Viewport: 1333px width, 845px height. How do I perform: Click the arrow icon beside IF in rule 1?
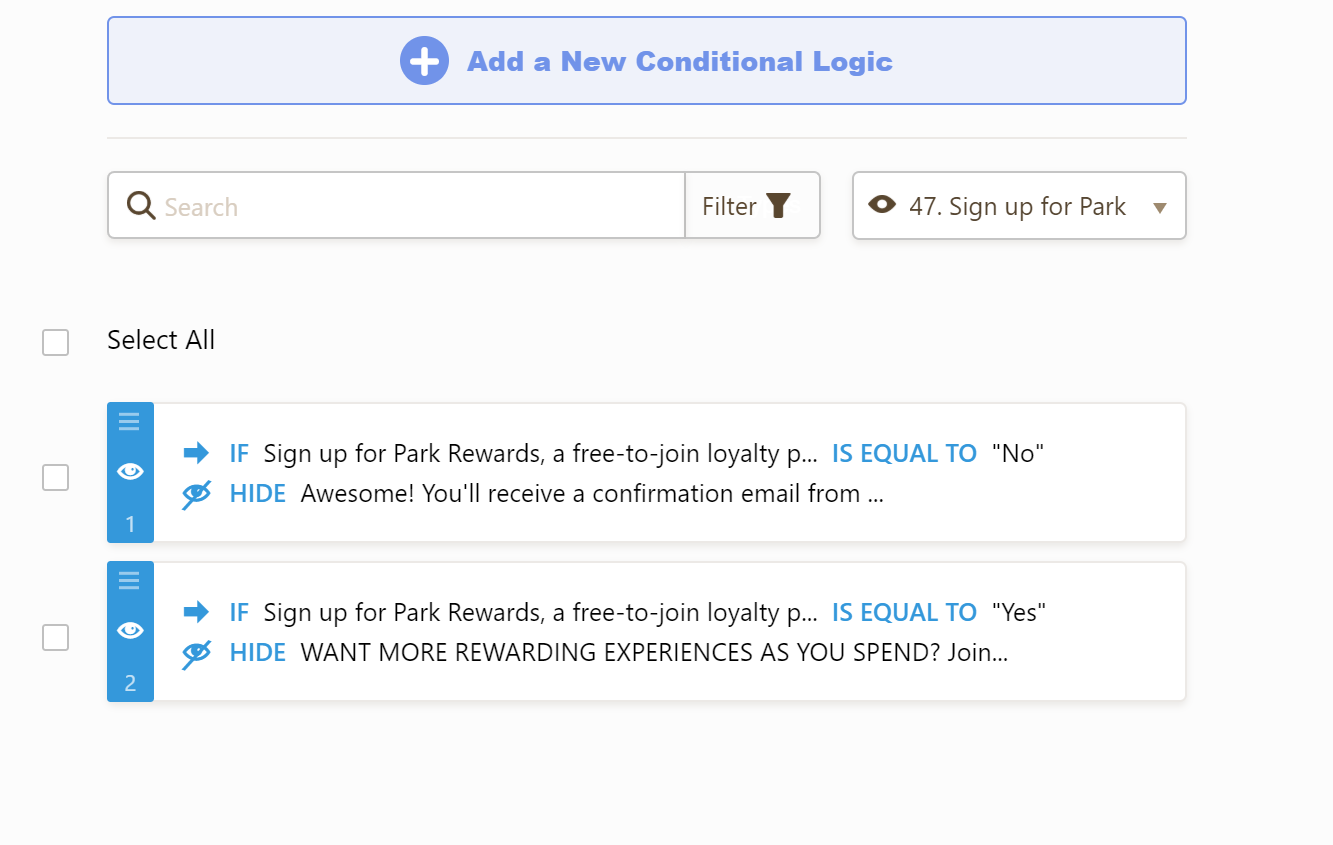click(196, 453)
